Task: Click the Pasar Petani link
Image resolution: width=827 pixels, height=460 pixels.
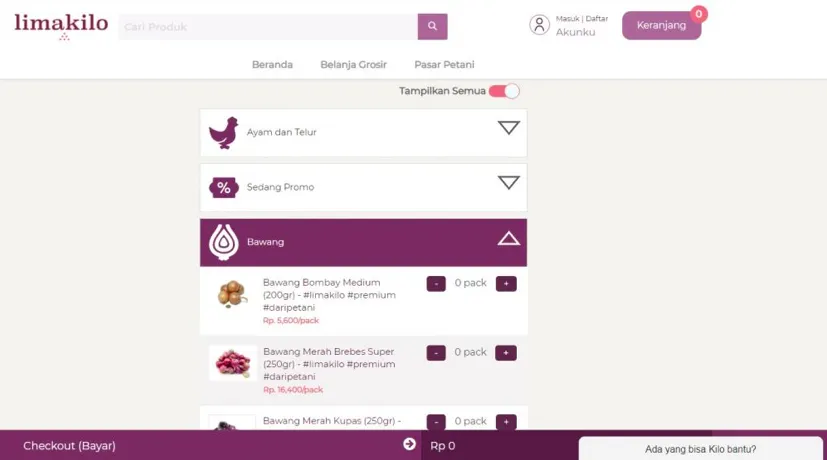Action: point(444,64)
